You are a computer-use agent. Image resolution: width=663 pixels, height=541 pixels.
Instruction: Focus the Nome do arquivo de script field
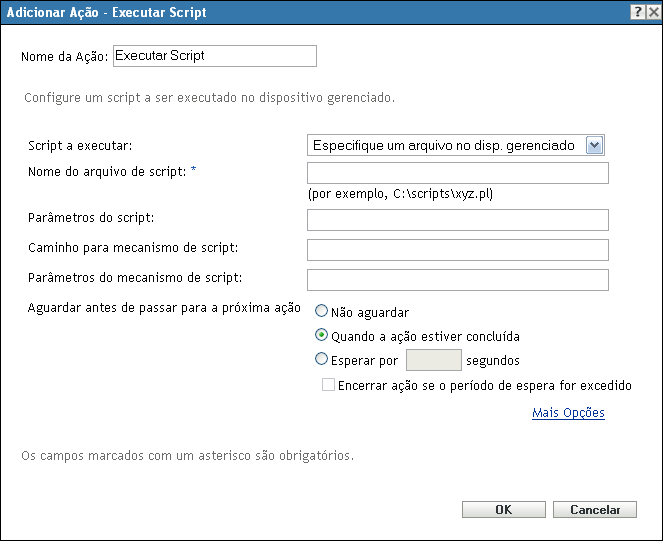[457, 173]
